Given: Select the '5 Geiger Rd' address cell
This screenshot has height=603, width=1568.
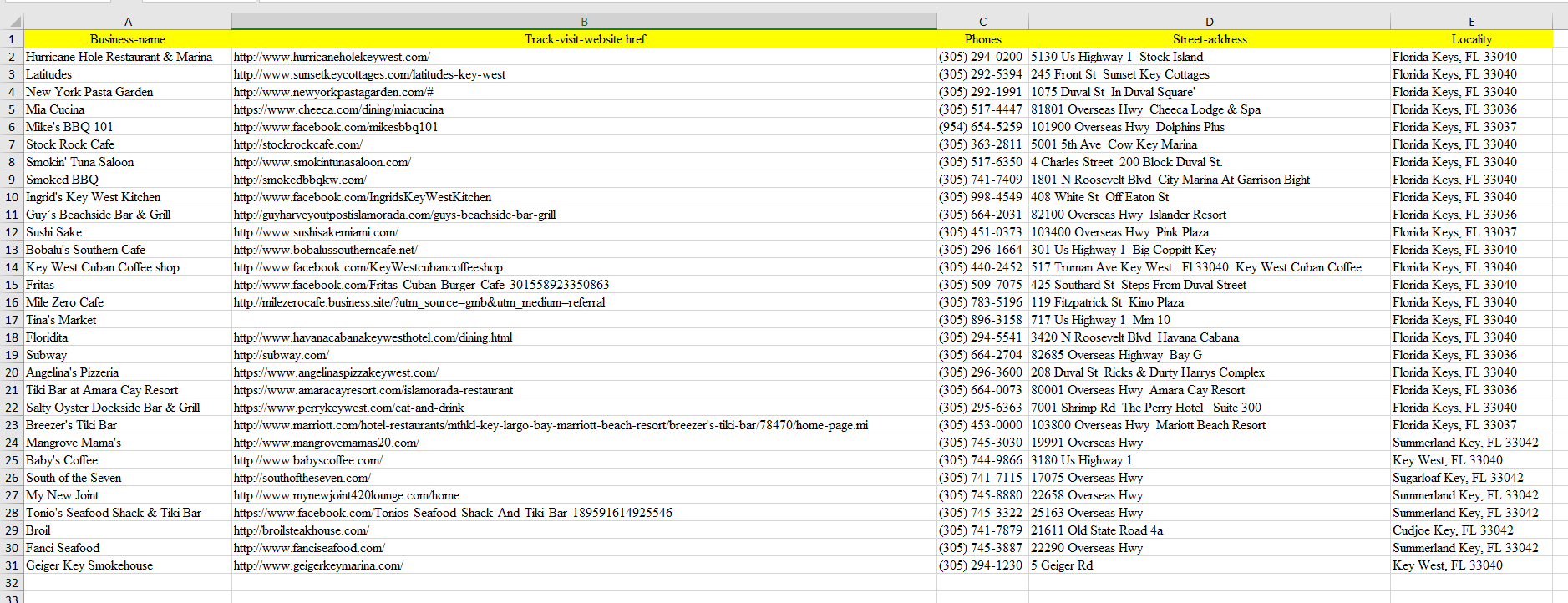Looking at the screenshot, I should [x=1210, y=565].
